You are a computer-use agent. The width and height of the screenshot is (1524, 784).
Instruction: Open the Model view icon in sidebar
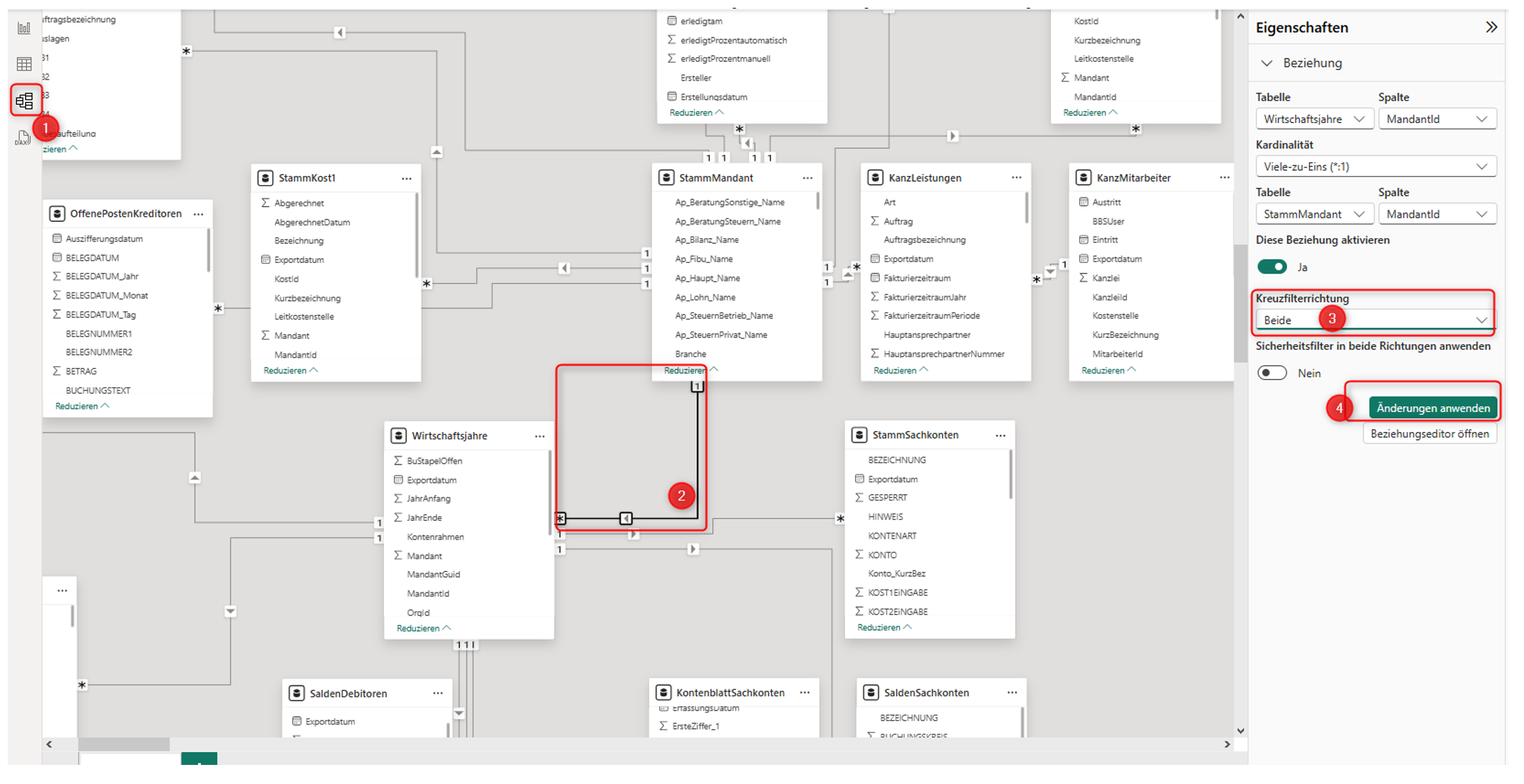[25, 101]
